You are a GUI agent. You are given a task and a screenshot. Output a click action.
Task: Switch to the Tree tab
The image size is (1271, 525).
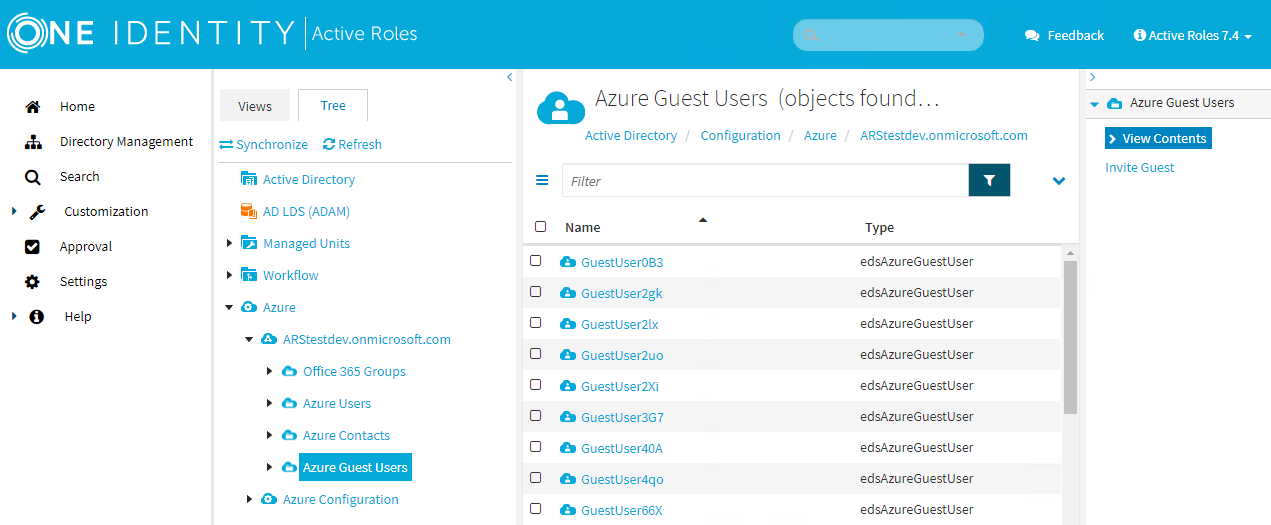[x=333, y=106]
